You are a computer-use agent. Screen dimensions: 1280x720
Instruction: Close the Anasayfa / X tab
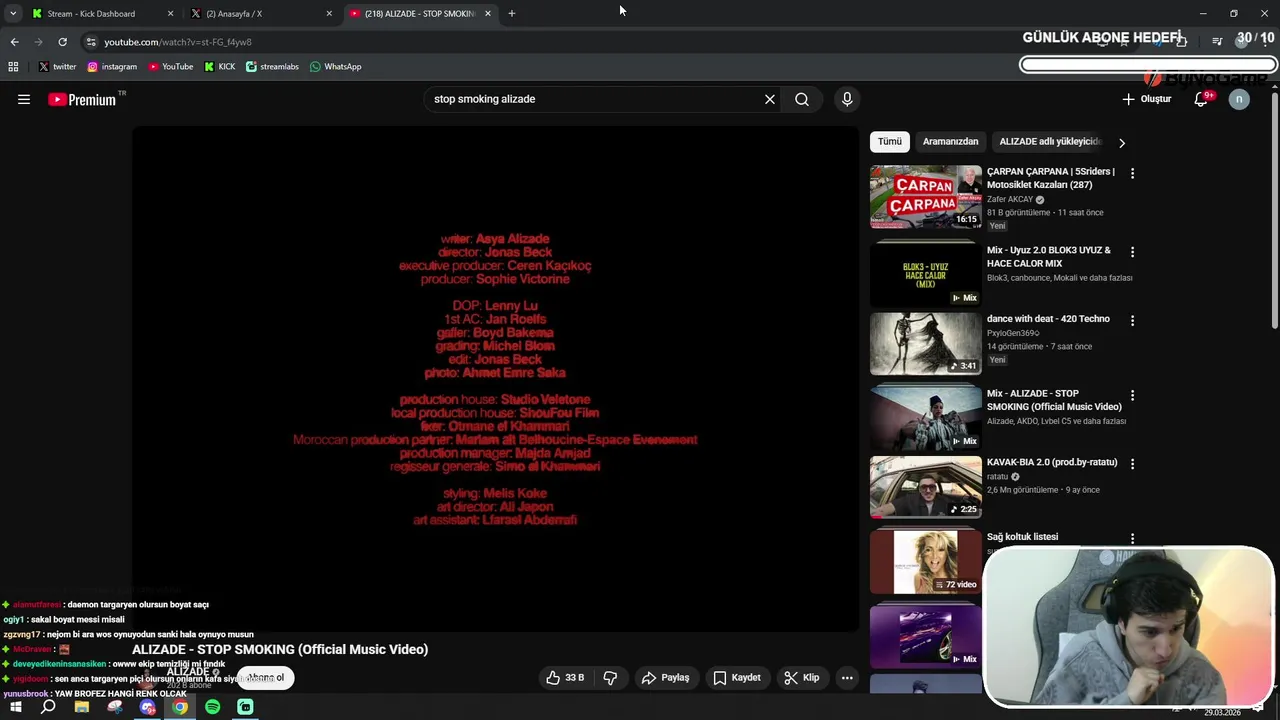329,14
